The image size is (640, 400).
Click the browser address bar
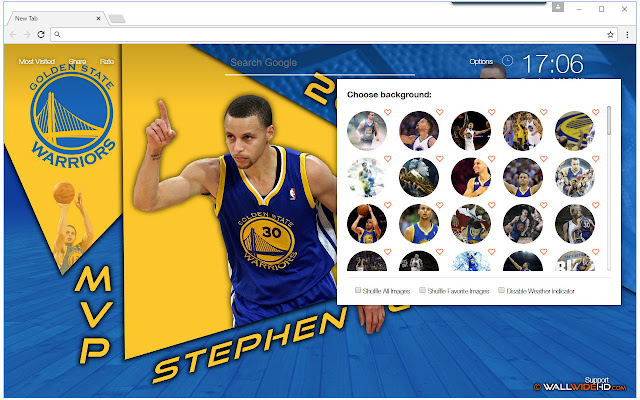(x=333, y=35)
